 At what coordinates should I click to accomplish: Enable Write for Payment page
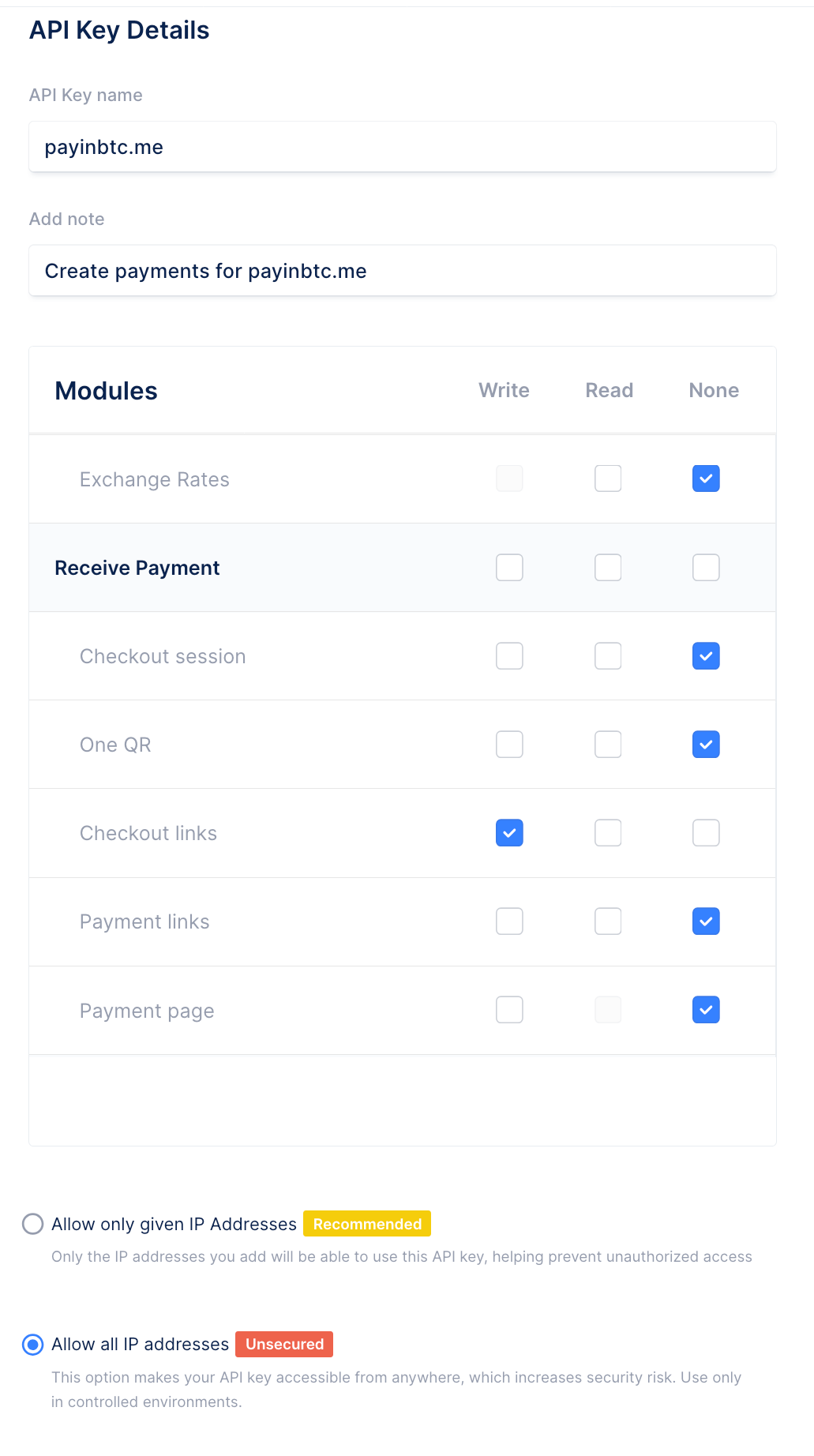pos(509,1010)
